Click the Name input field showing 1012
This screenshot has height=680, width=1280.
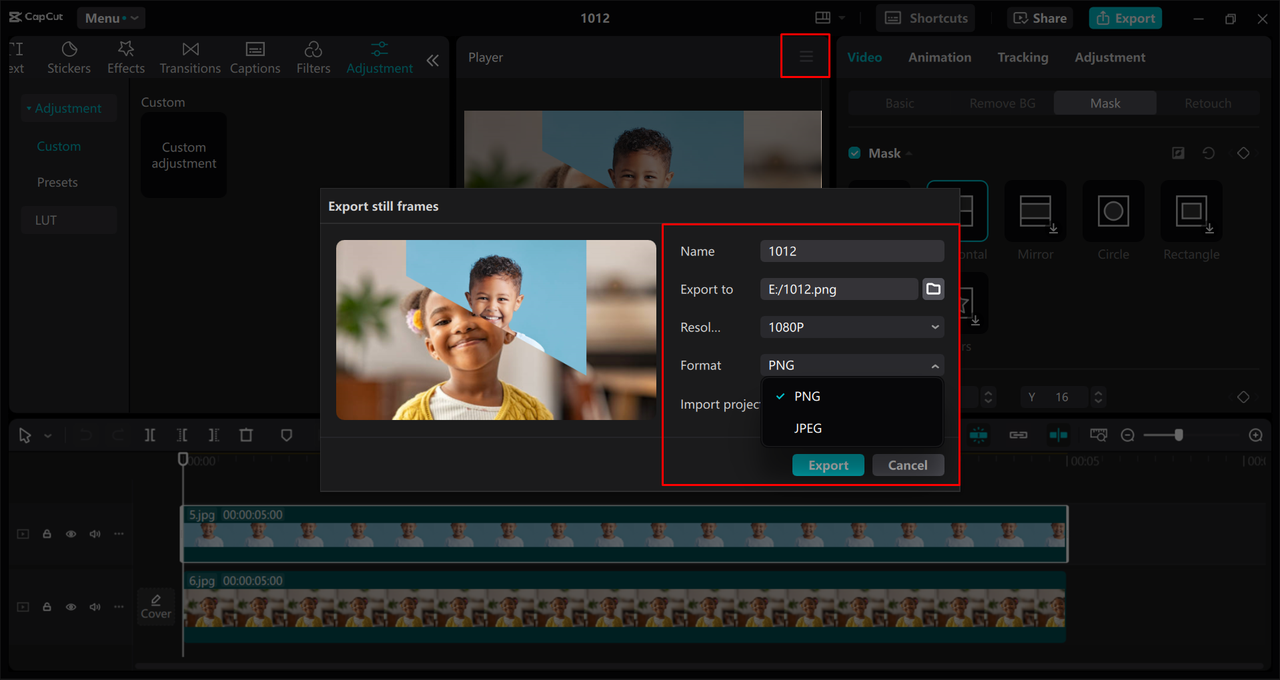[x=851, y=250]
